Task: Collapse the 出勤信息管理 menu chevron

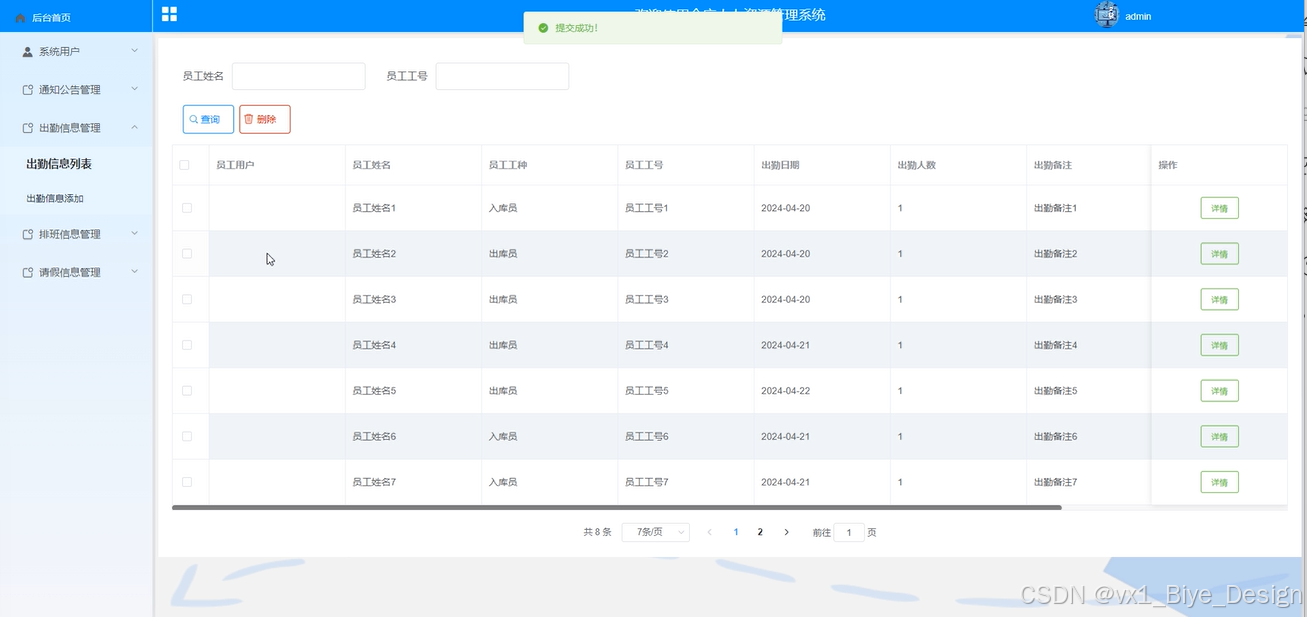Action: [135, 127]
